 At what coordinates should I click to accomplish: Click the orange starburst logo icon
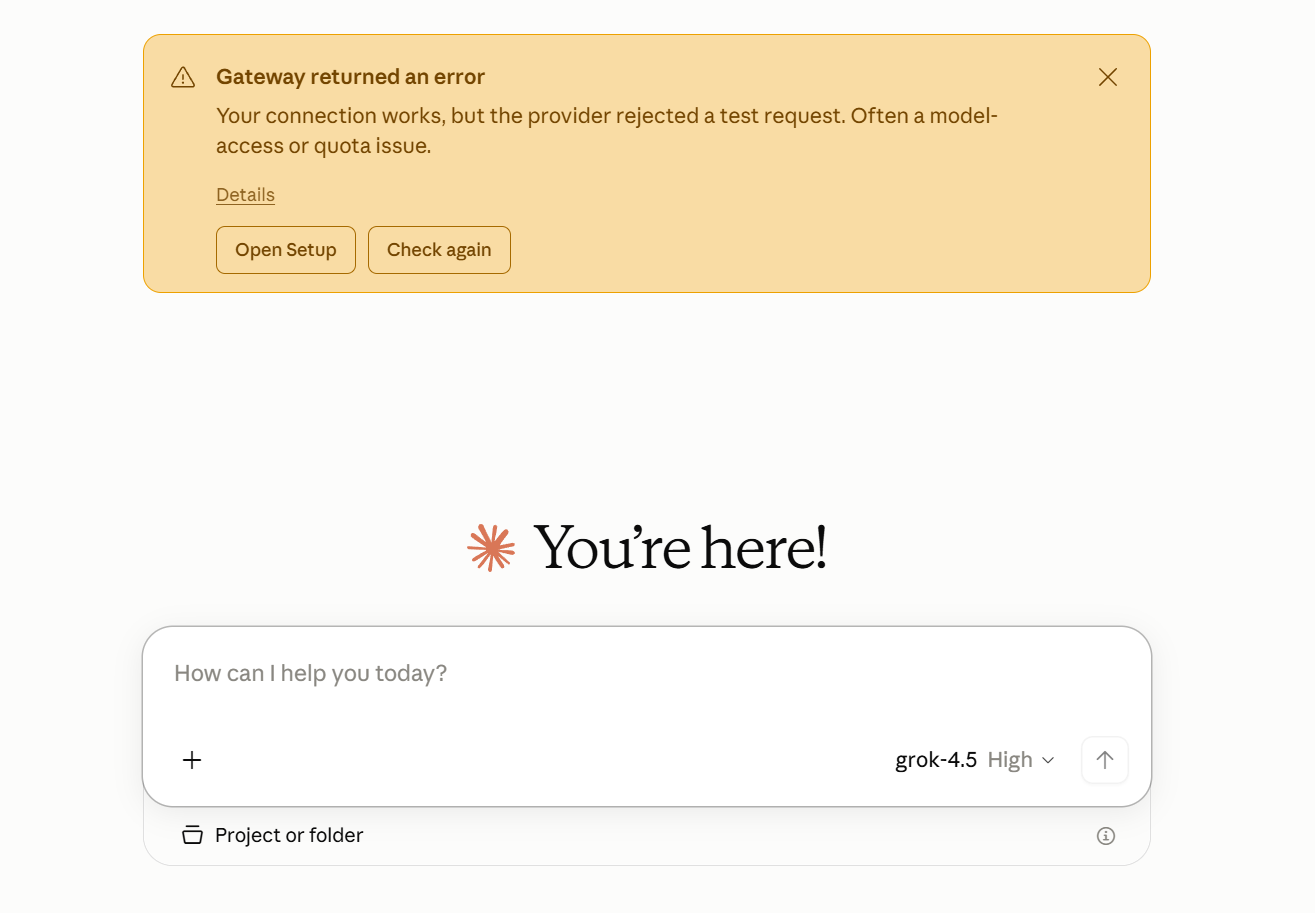click(x=491, y=547)
